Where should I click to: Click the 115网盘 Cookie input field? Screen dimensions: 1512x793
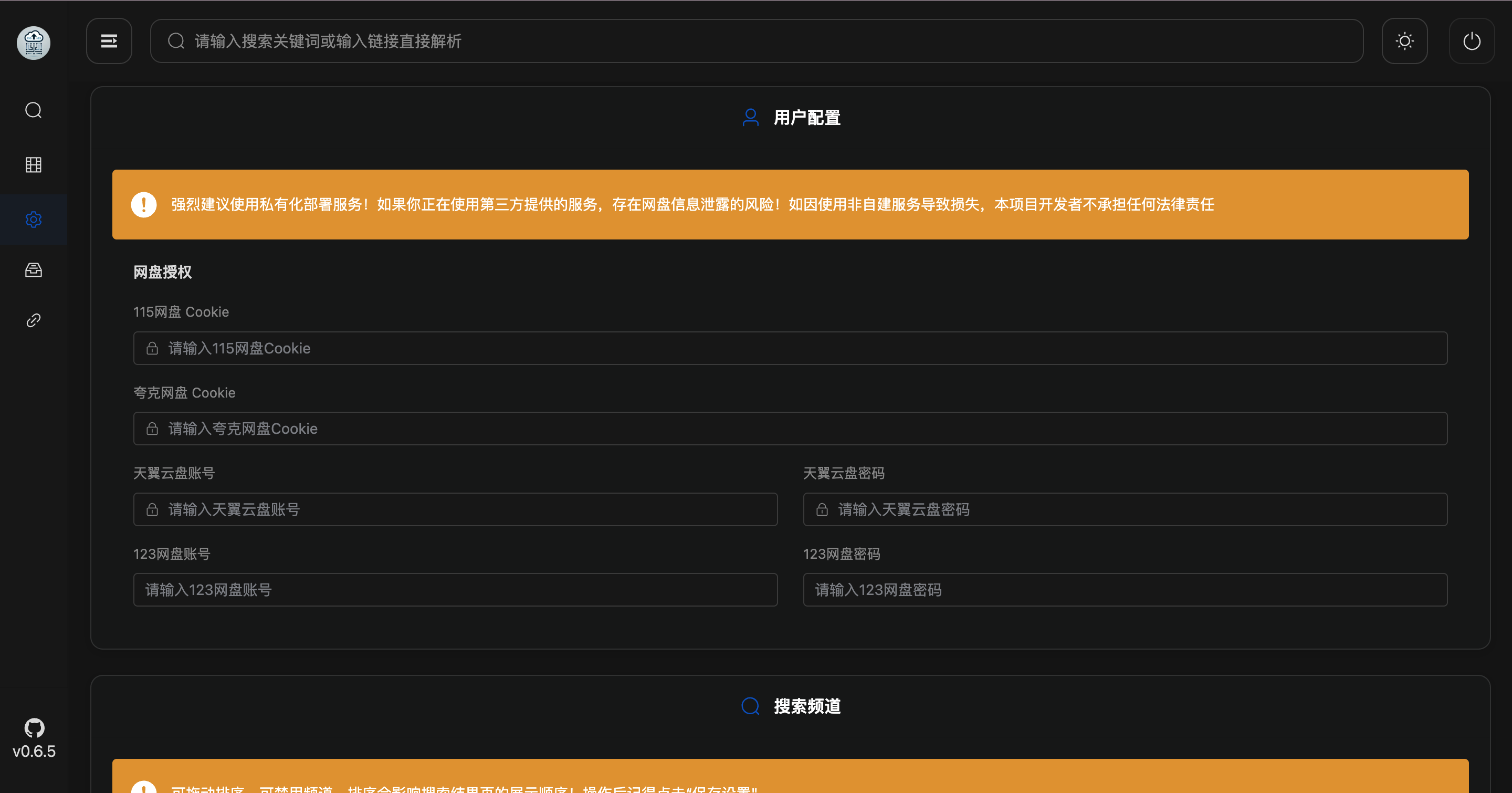[790, 349]
